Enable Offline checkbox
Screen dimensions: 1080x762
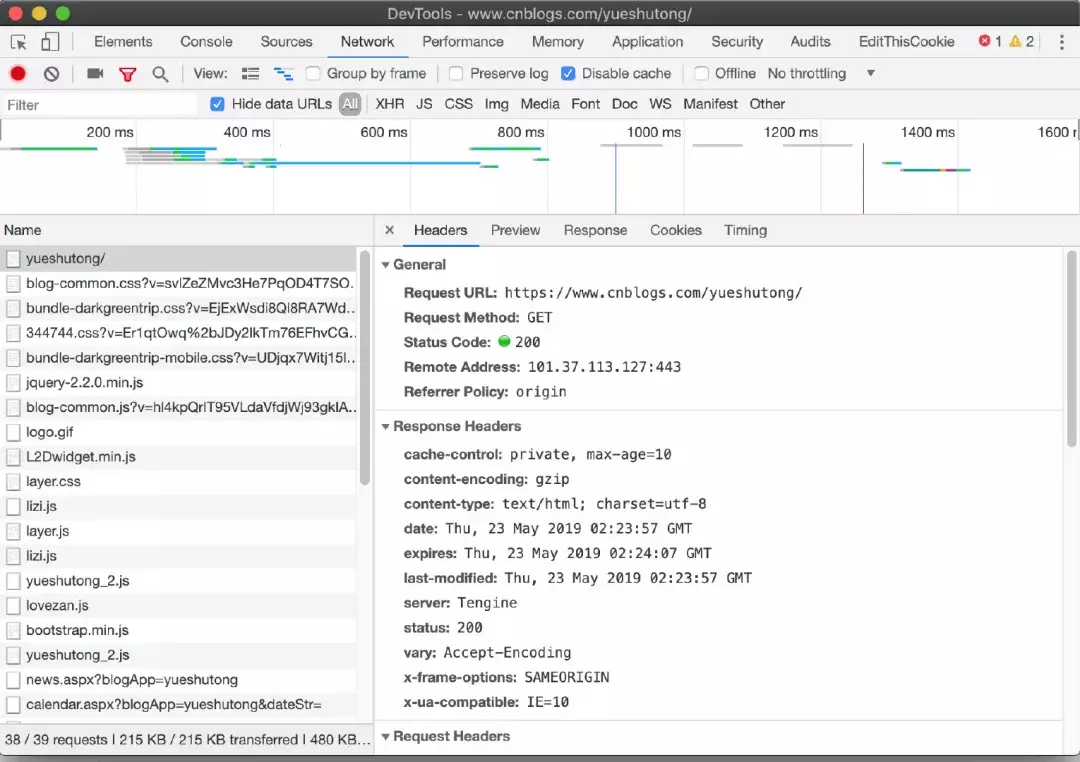click(x=701, y=74)
